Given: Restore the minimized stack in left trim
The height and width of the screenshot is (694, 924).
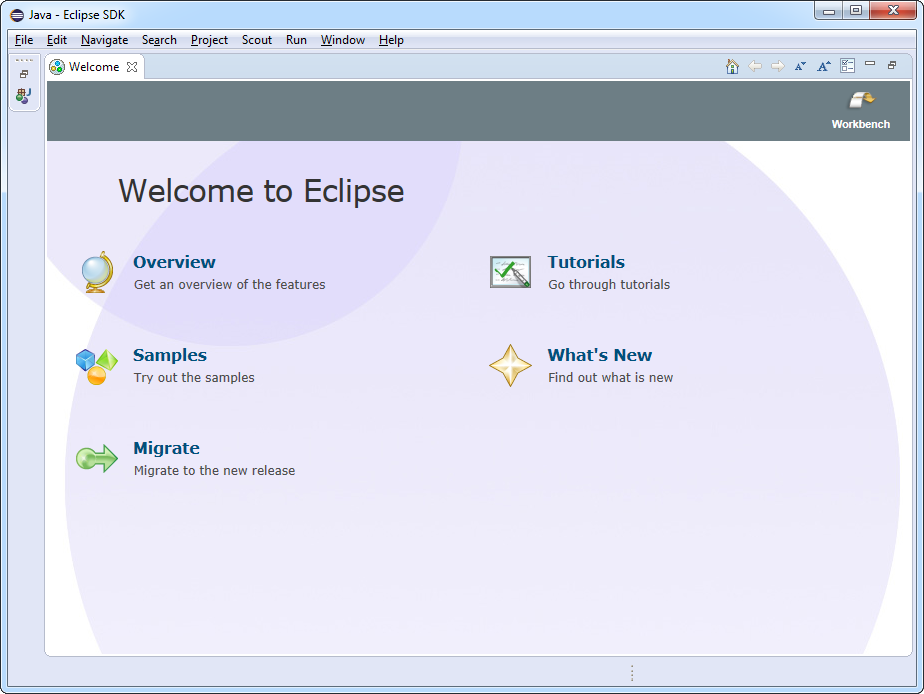Looking at the screenshot, I should tap(24, 74).
